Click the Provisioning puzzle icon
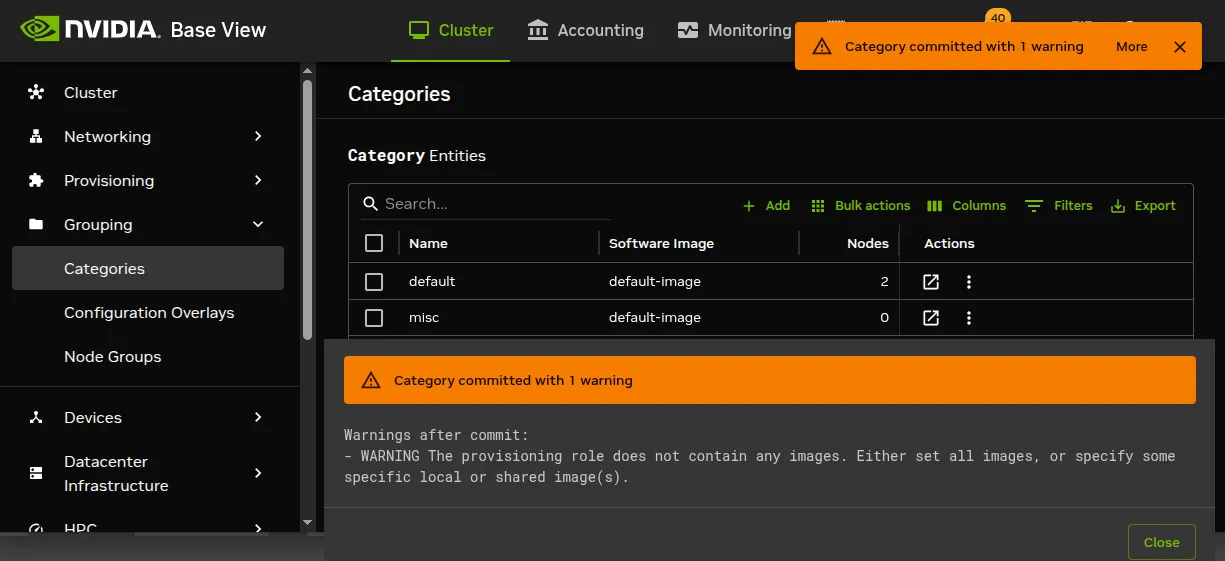 click(36, 180)
